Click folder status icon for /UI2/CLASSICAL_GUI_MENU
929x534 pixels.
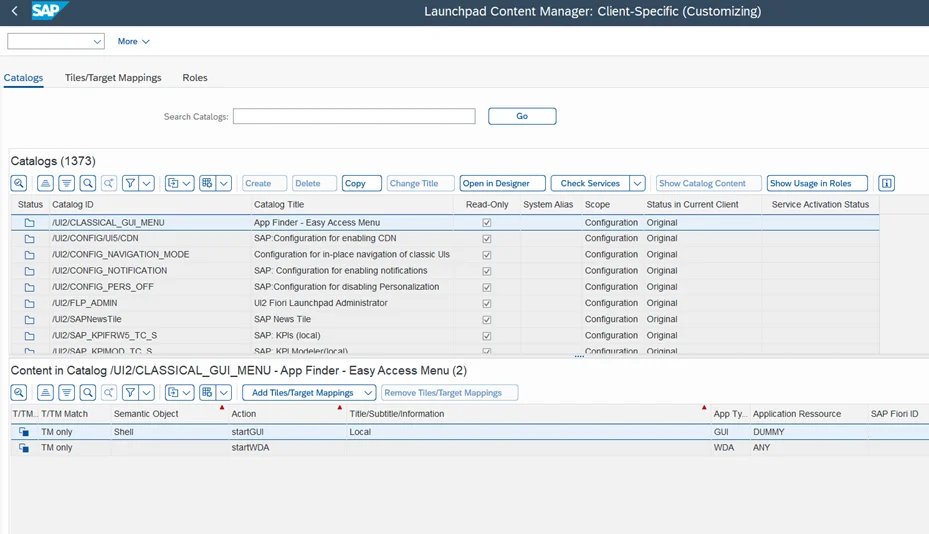[29, 223]
